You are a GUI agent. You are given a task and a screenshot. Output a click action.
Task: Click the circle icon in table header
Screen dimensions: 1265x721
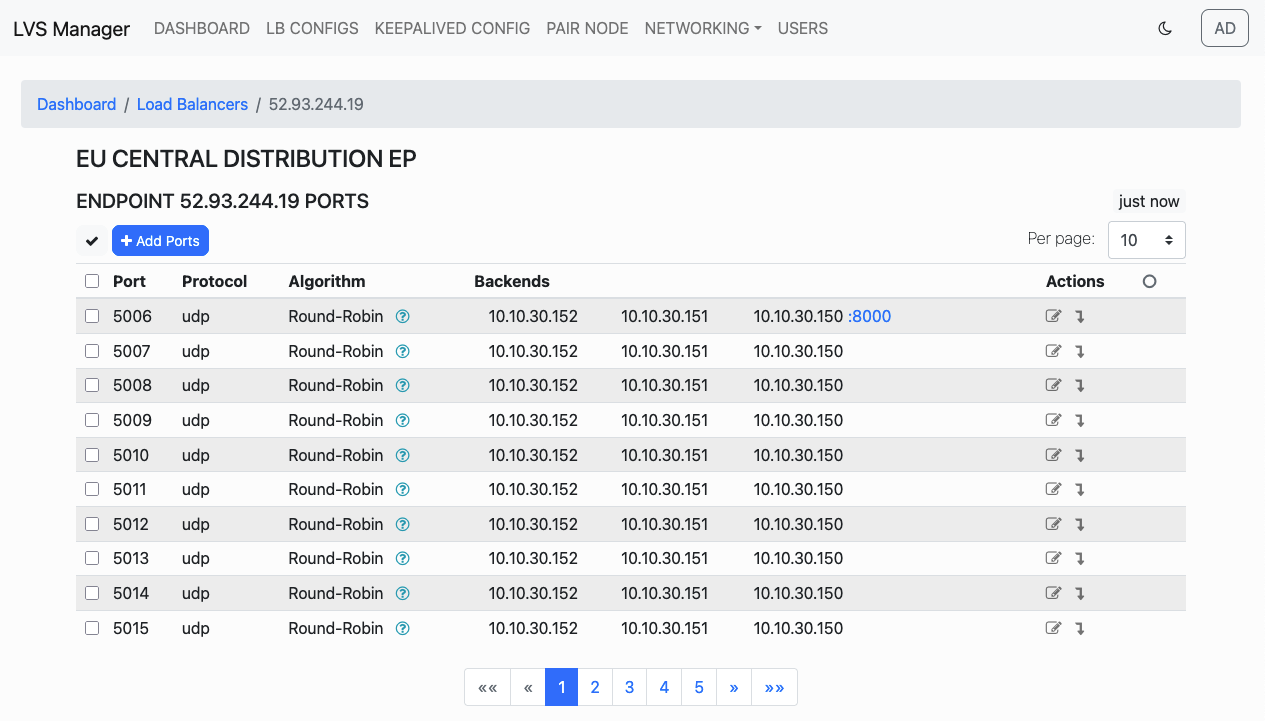tap(1149, 282)
